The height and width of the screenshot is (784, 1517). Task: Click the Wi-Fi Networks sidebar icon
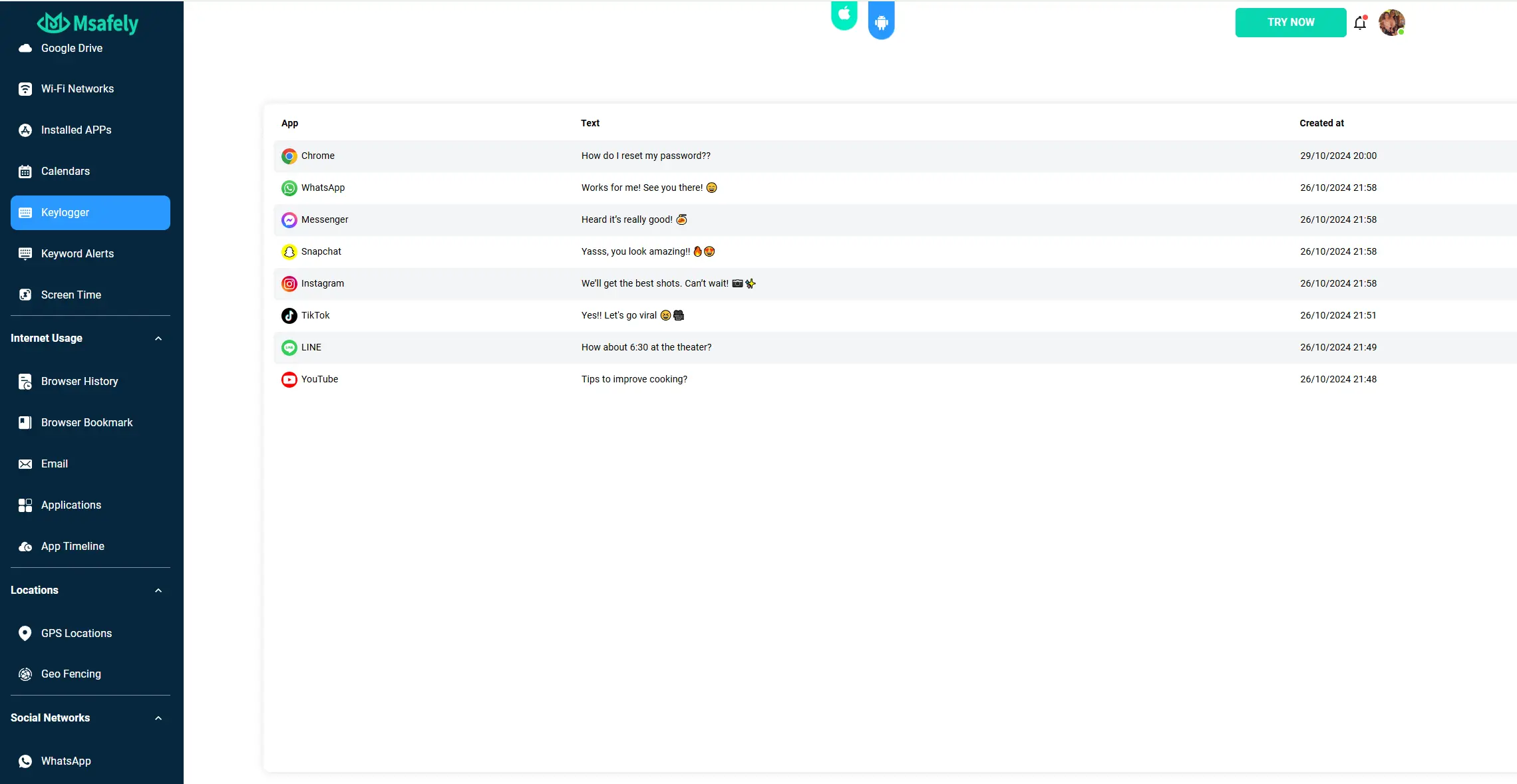pyautogui.click(x=25, y=89)
